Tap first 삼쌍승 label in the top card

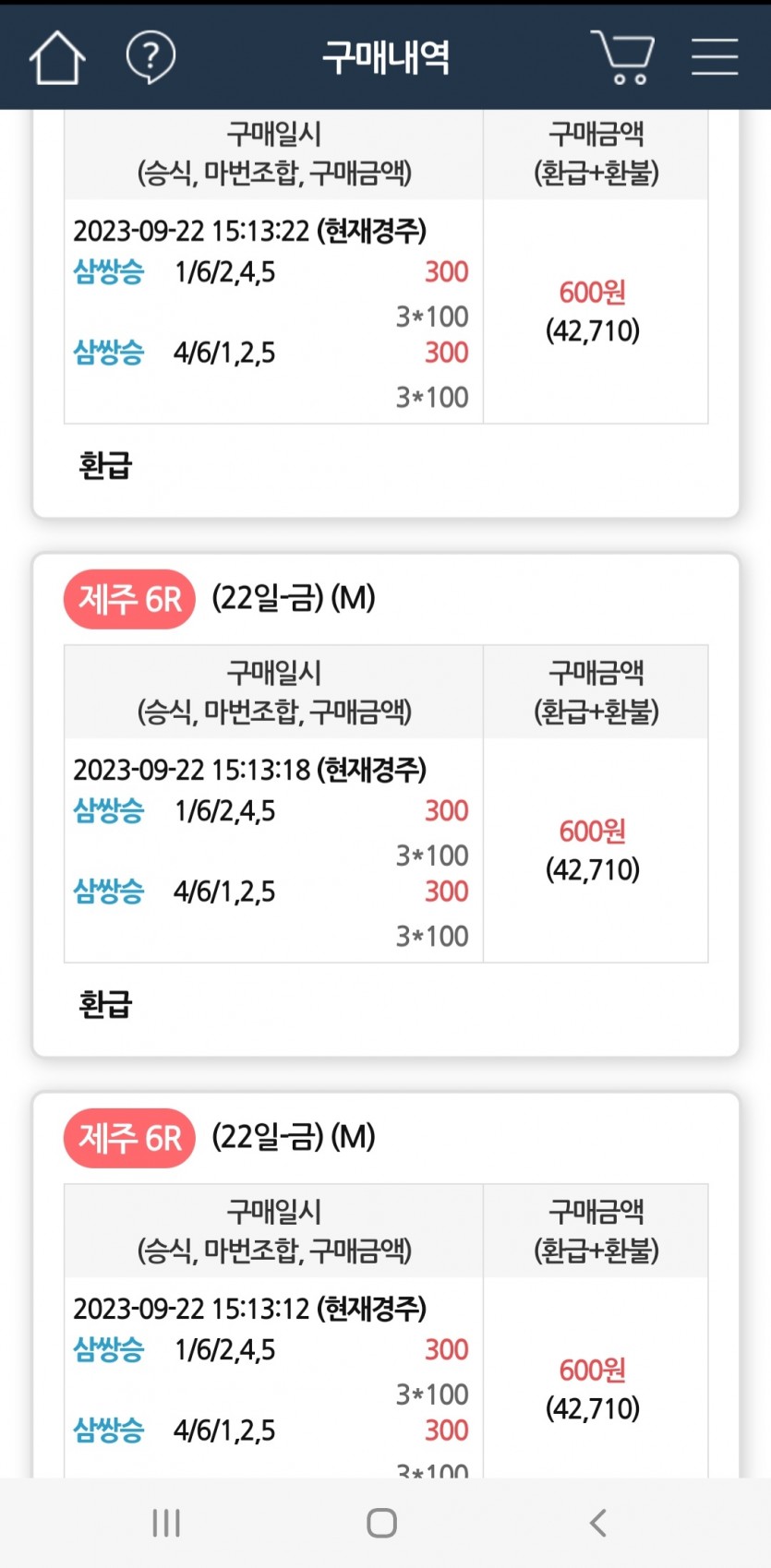pyautogui.click(x=109, y=272)
